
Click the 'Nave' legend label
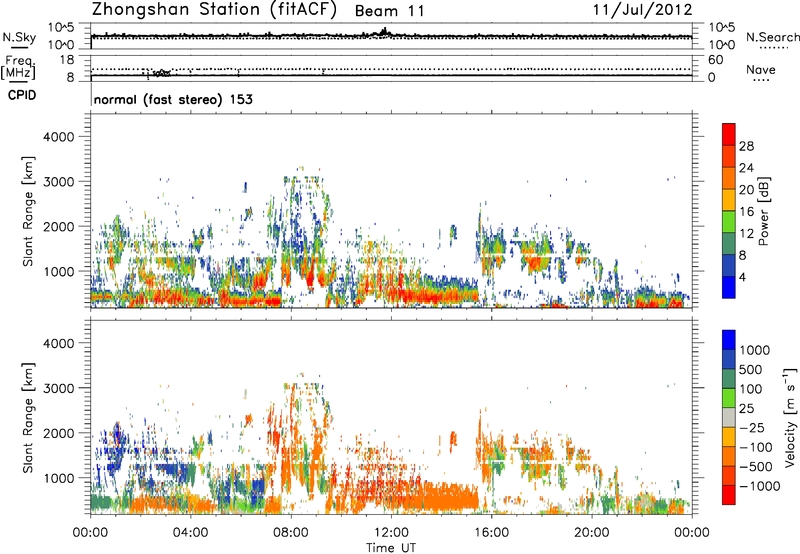[x=761, y=70]
